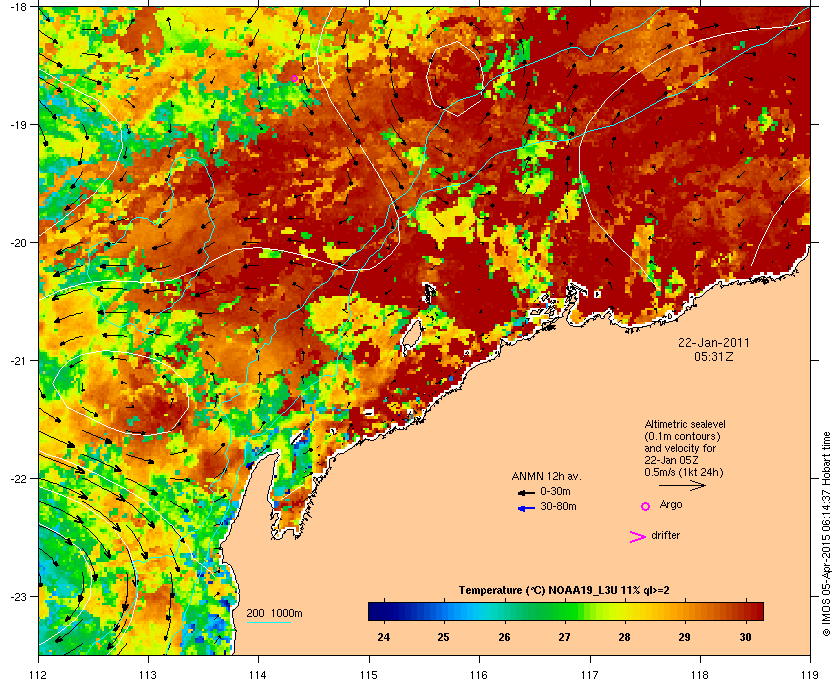Click the -18 latitude axis label
This screenshot has width=840, height=680.
[19, 6]
